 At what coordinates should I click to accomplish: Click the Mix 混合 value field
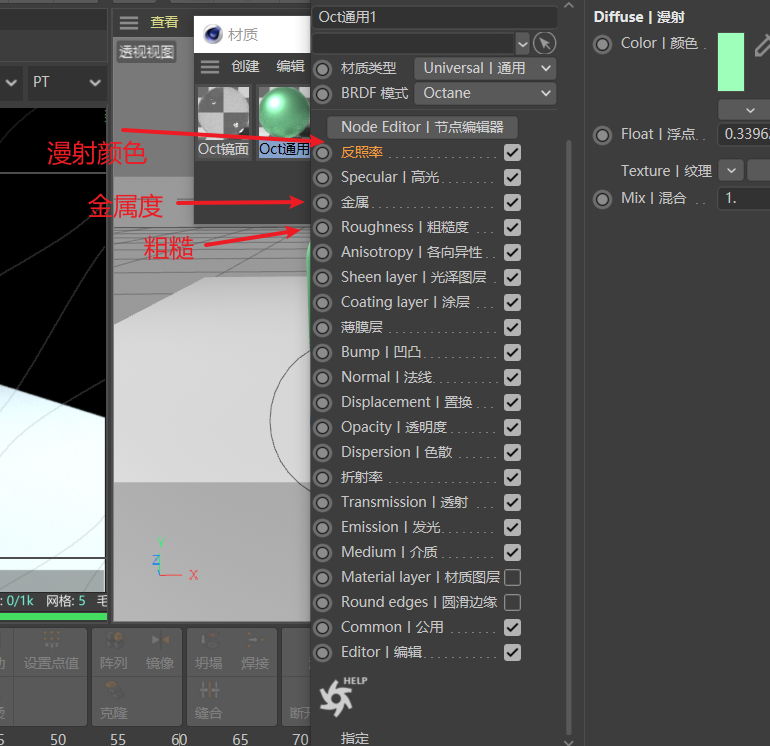pos(744,198)
